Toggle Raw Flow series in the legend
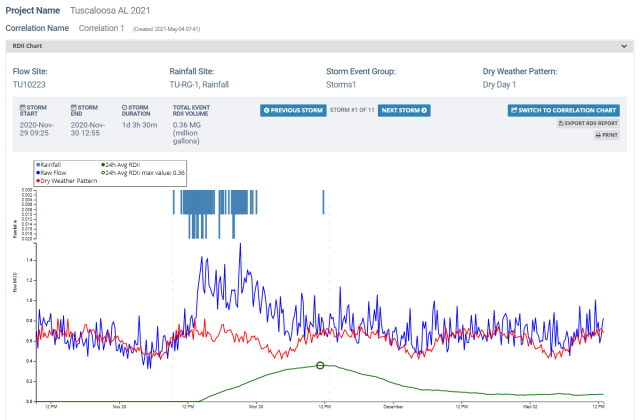640x420 pixels. pos(51,173)
